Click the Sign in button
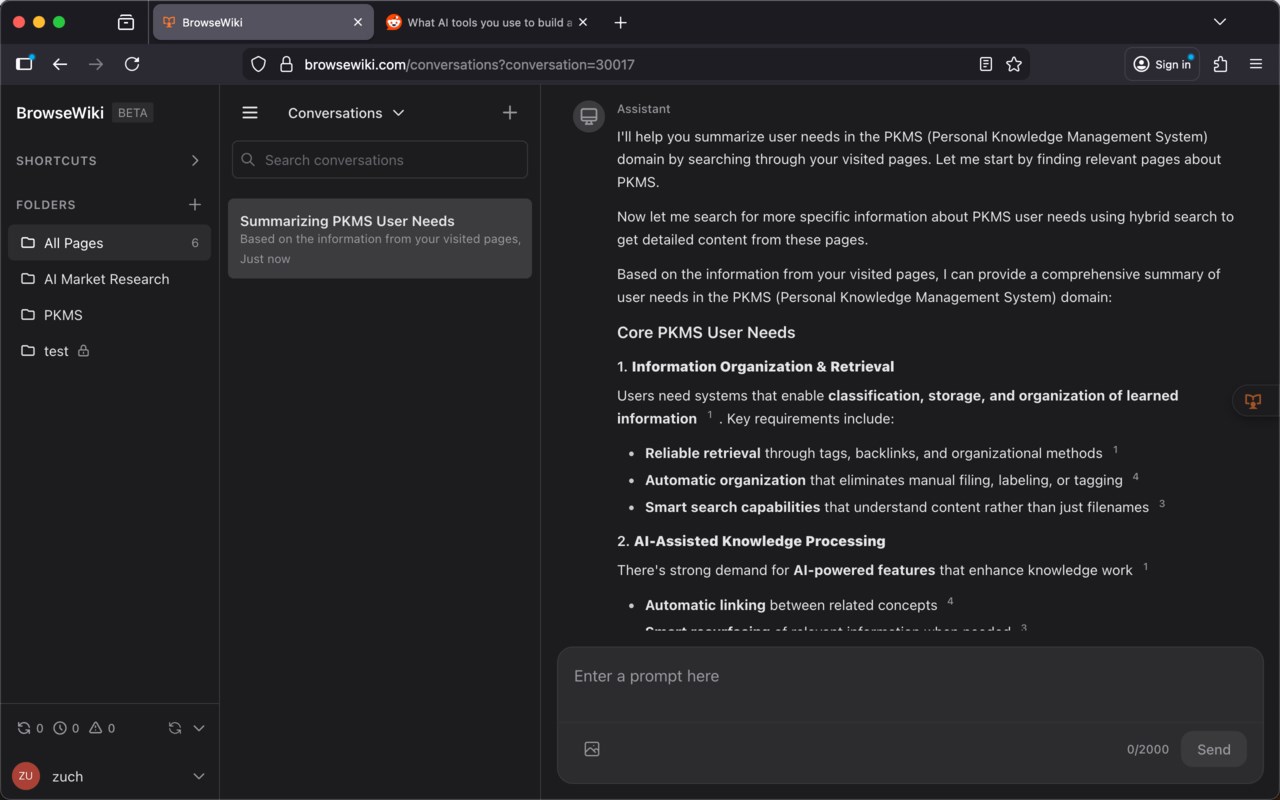Screen dimensions: 1280x800 [x=1162, y=64]
